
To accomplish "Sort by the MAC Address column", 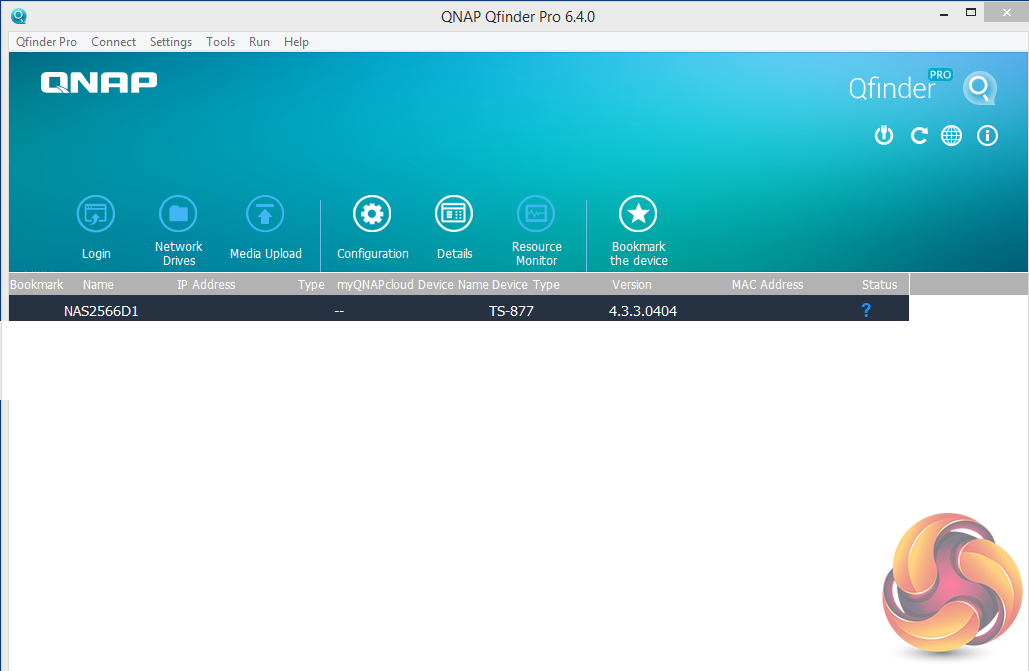I will [x=767, y=284].
